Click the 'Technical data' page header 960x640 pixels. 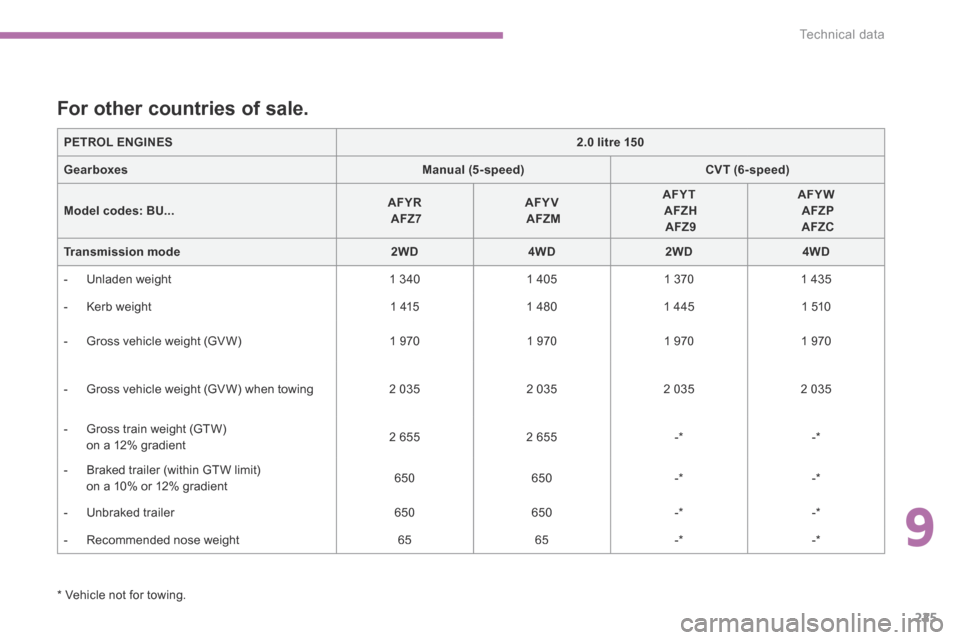pyautogui.click(x=841, y=34)
